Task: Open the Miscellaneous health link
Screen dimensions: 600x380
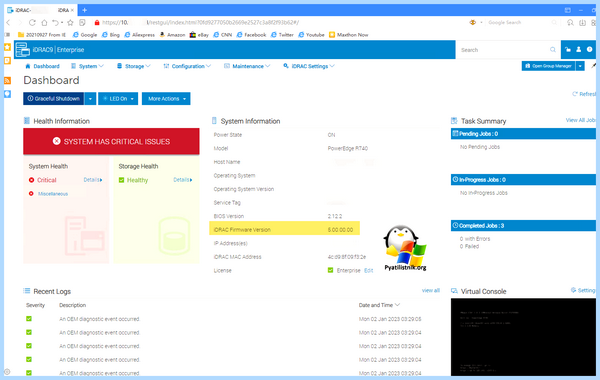Action: pos(53,194)
